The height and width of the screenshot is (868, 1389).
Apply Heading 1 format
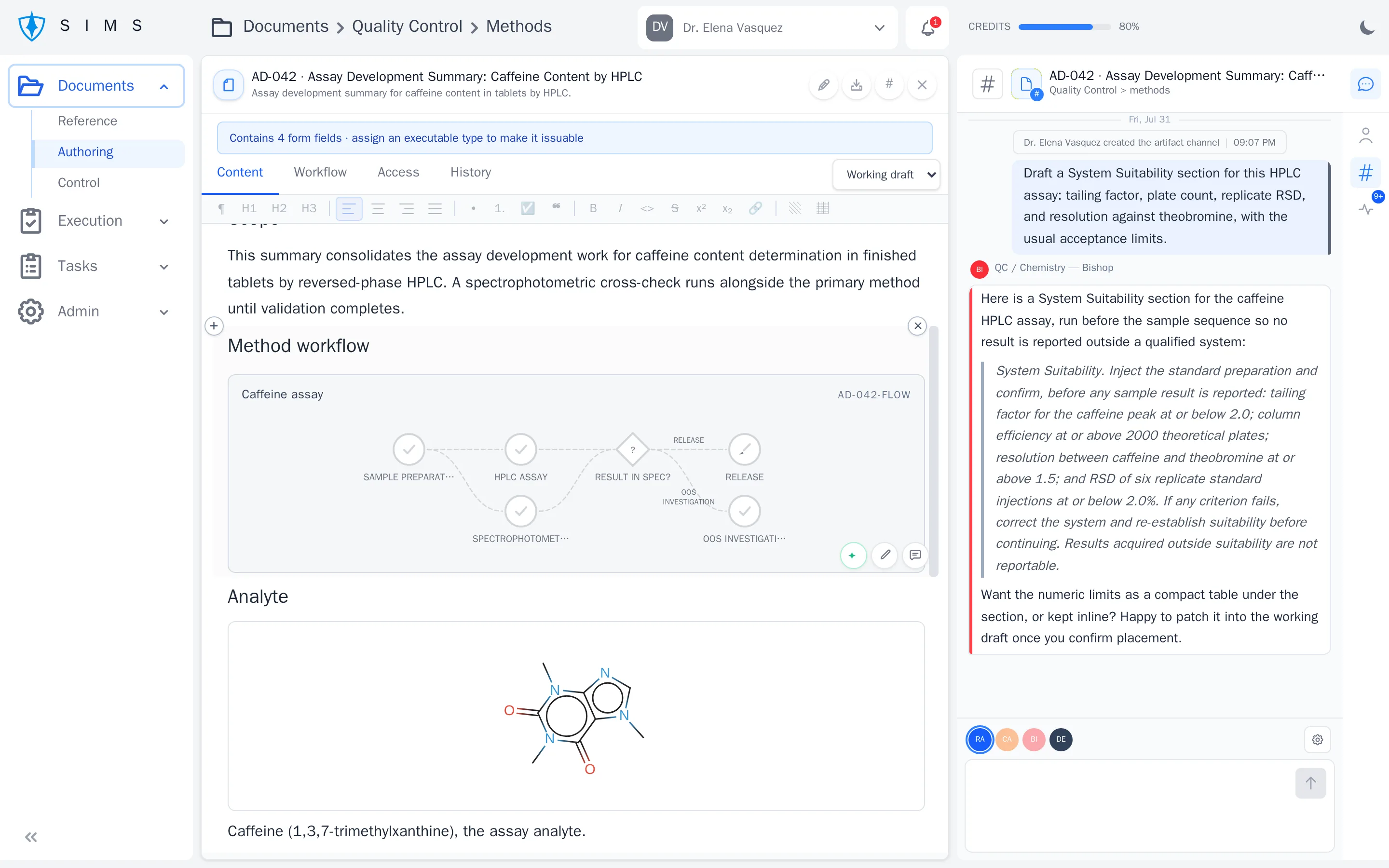click(x=249, y=208)
